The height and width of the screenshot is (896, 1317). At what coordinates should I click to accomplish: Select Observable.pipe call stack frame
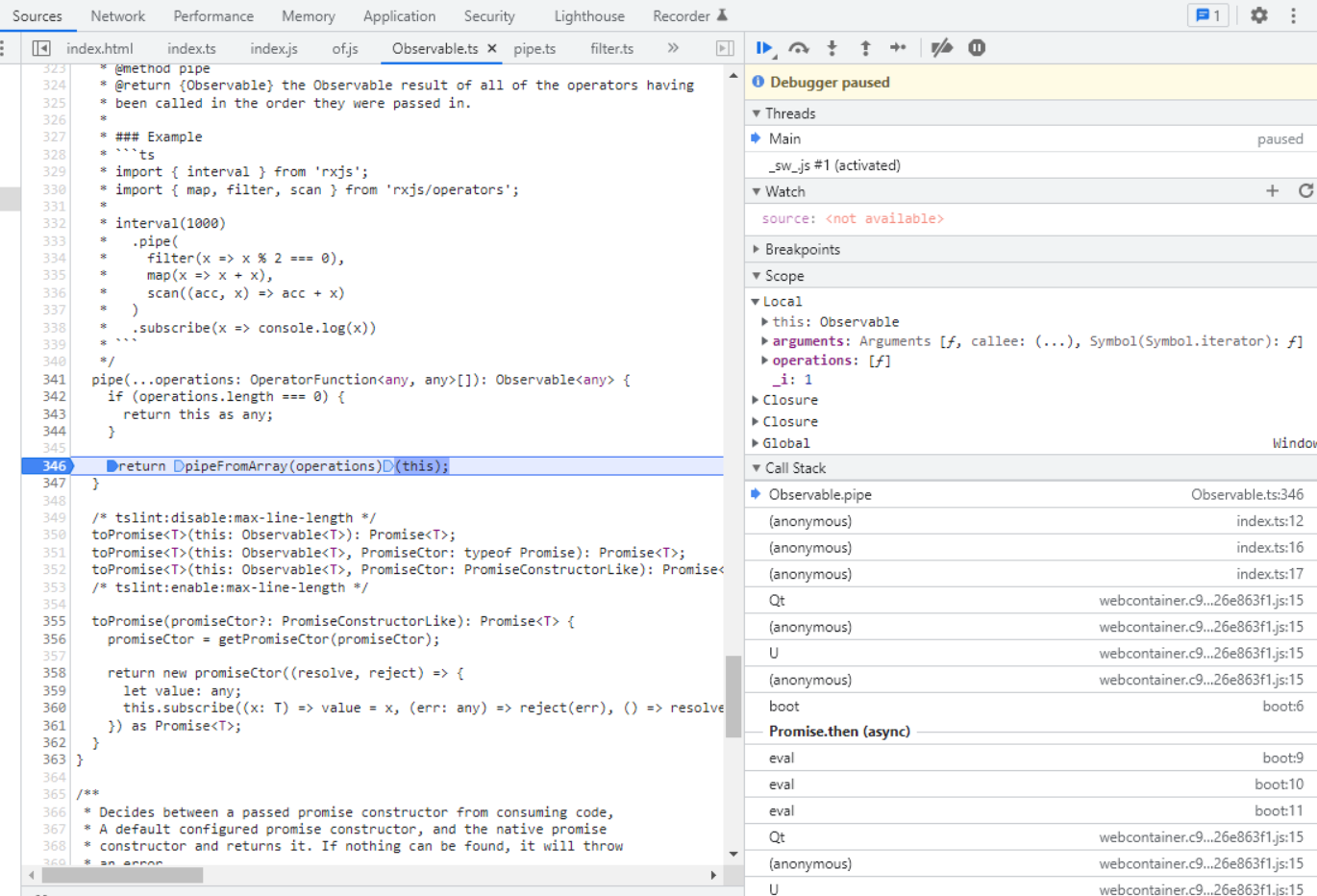[1031, 495]
